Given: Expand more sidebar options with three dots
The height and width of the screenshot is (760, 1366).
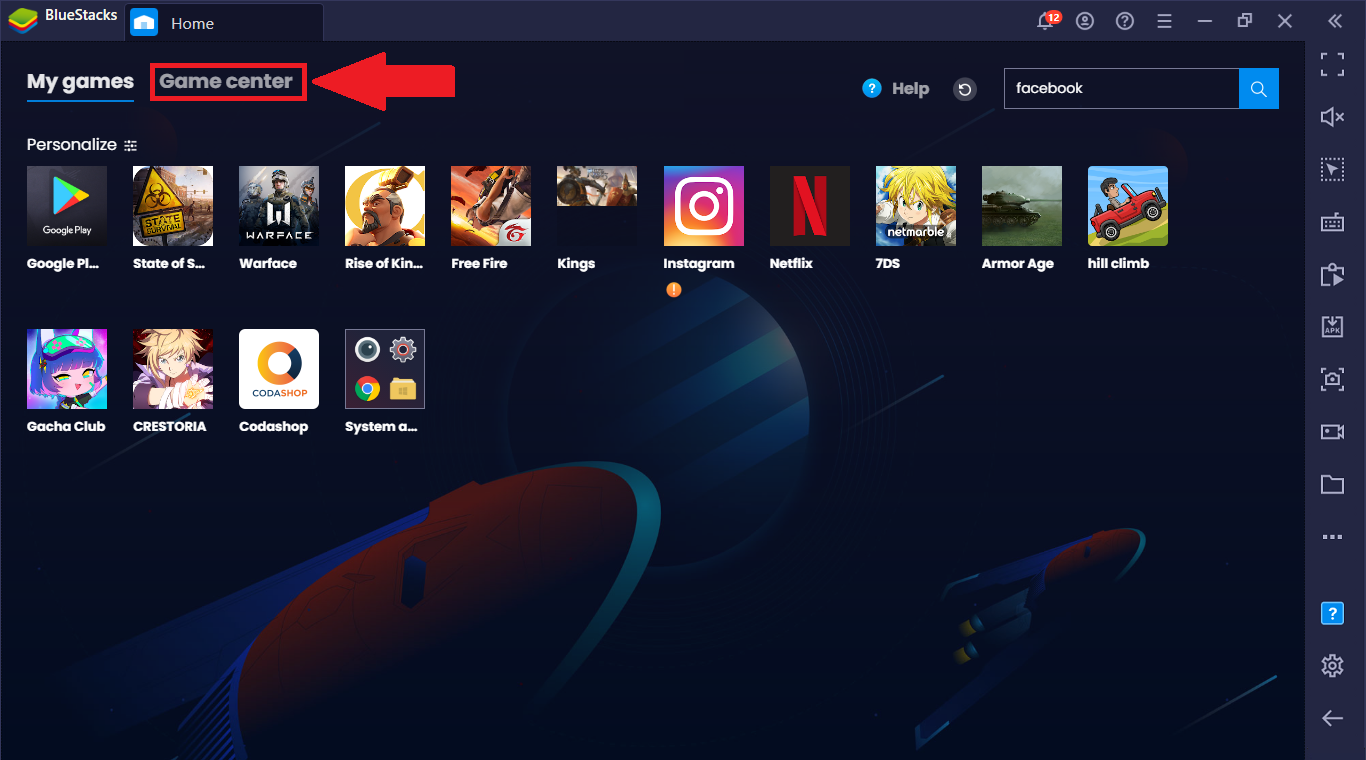Looking at the screenshot, I should (x=1332, y=537).
